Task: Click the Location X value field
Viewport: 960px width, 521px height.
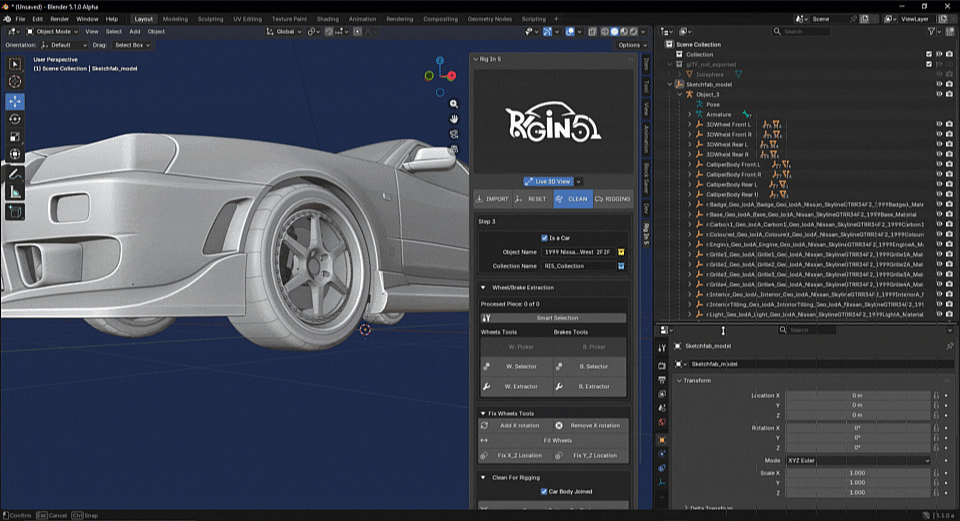Action: coord(857,395)
